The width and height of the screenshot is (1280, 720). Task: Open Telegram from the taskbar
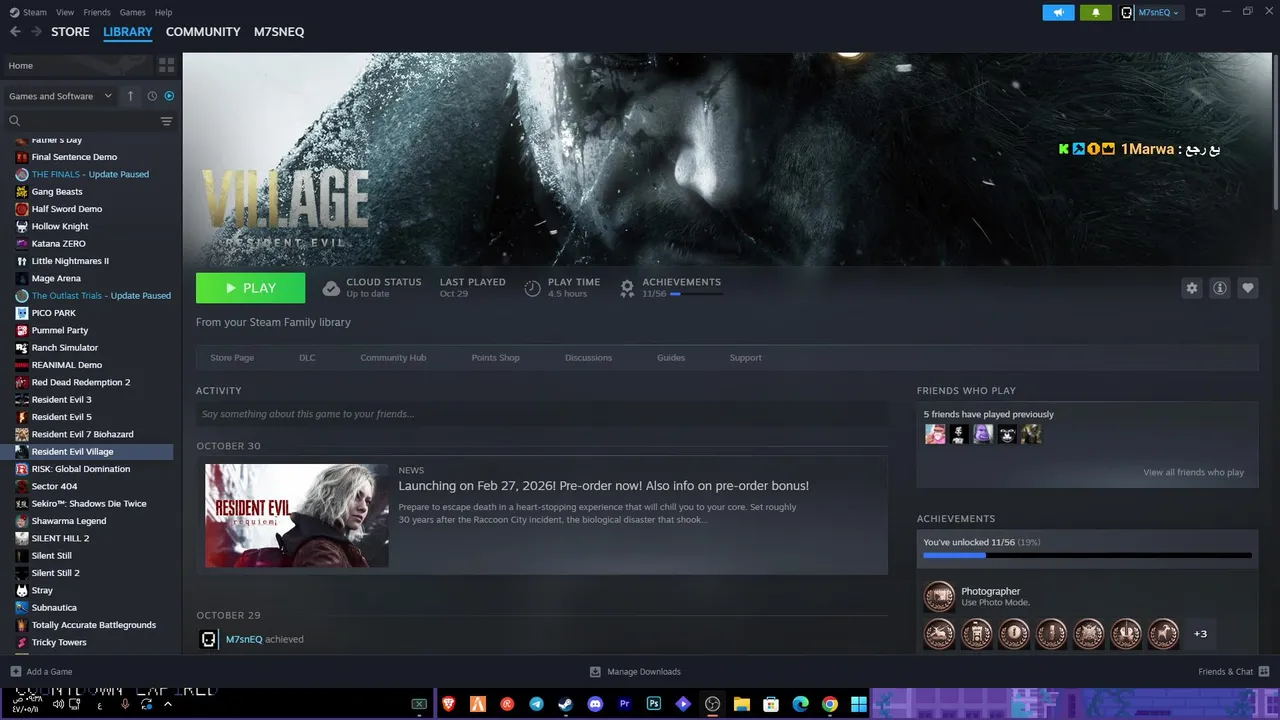tap(536, 704)
